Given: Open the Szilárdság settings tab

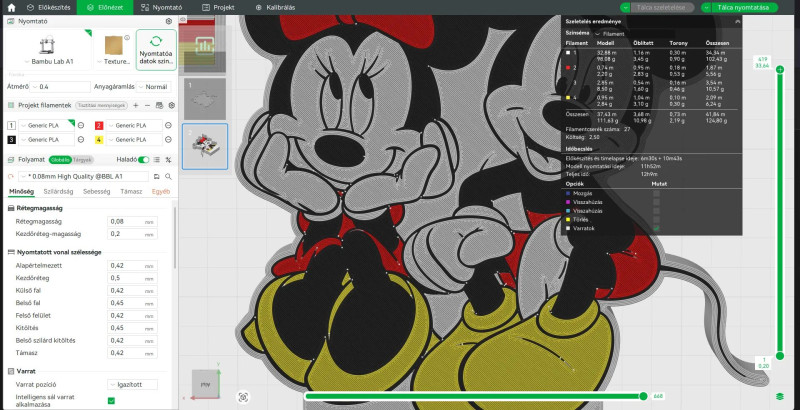Looking at the screenshot, I should tap(58, 191).
